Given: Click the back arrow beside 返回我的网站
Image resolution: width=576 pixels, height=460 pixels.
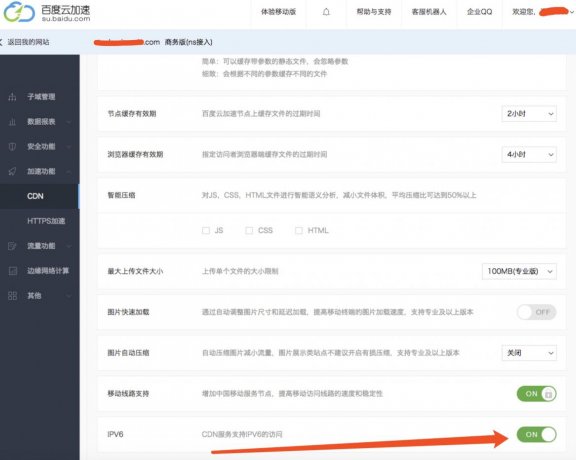Looking at the screenshot, I should coord(1,42).
